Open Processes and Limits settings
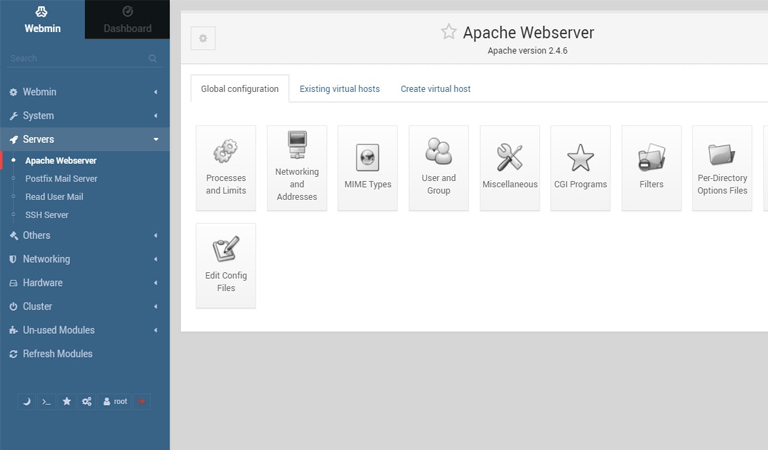The height and width of the screenshot is (450, 768). click(x=226, y=168)
